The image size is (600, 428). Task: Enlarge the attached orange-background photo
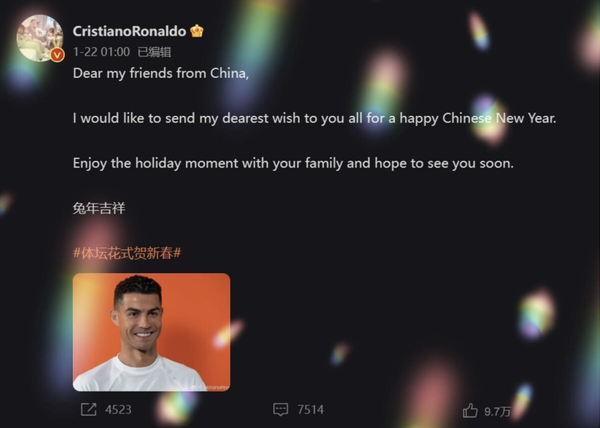click(x=152, y=332)
